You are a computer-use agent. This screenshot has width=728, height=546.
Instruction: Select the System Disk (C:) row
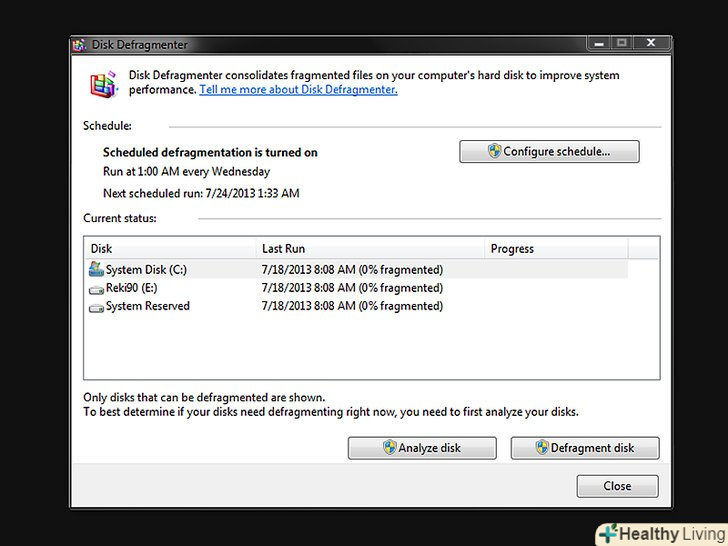357,269
